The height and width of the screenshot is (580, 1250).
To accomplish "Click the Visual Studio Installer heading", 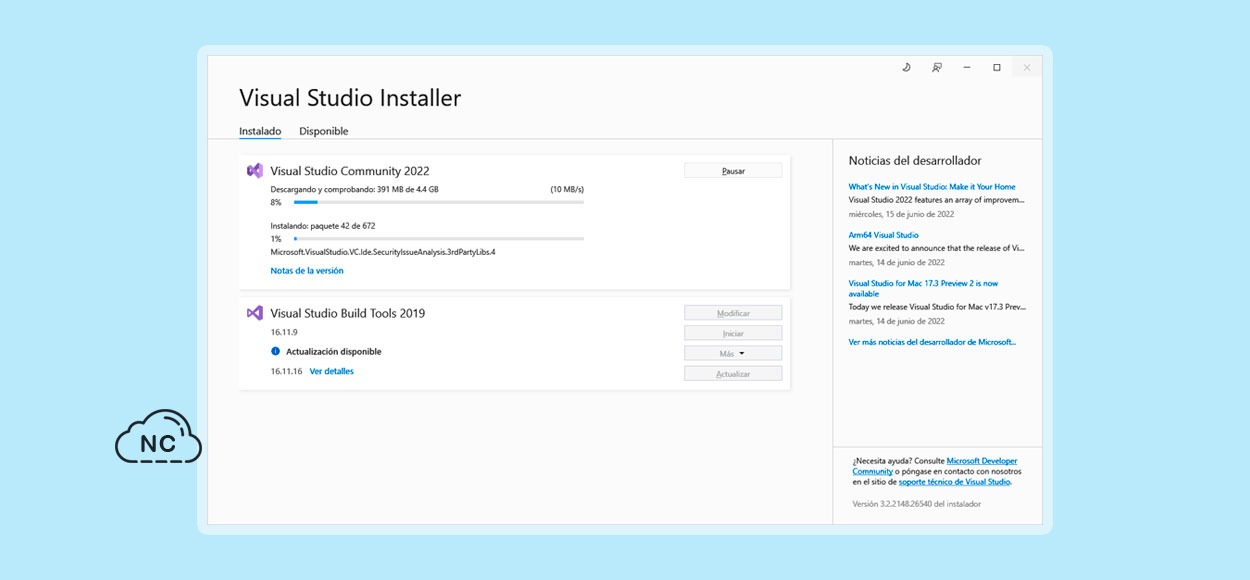I will pos(350,98).
